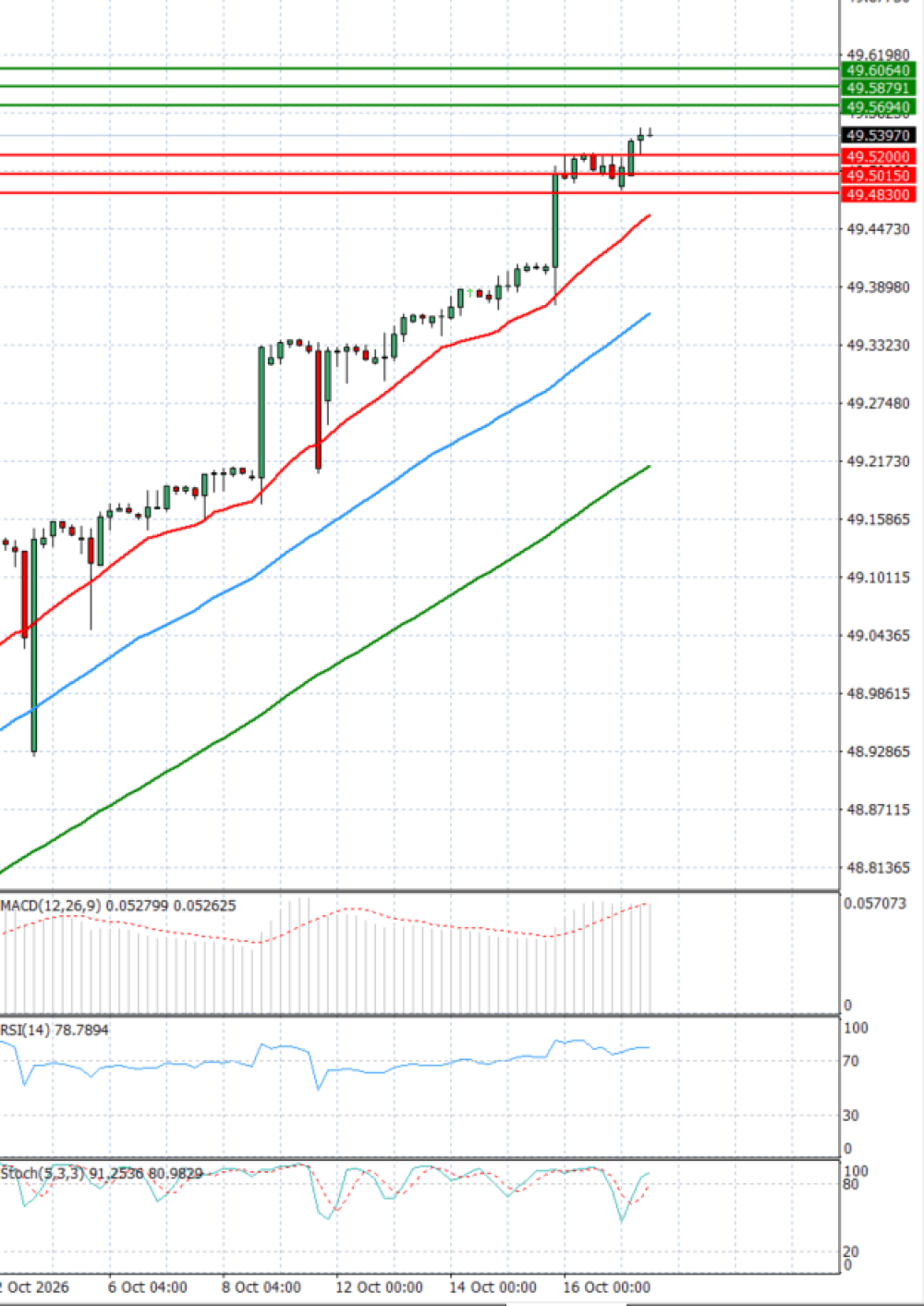
Task: Click the 49.21730 price scale value
Action: [x=878, y=461]
